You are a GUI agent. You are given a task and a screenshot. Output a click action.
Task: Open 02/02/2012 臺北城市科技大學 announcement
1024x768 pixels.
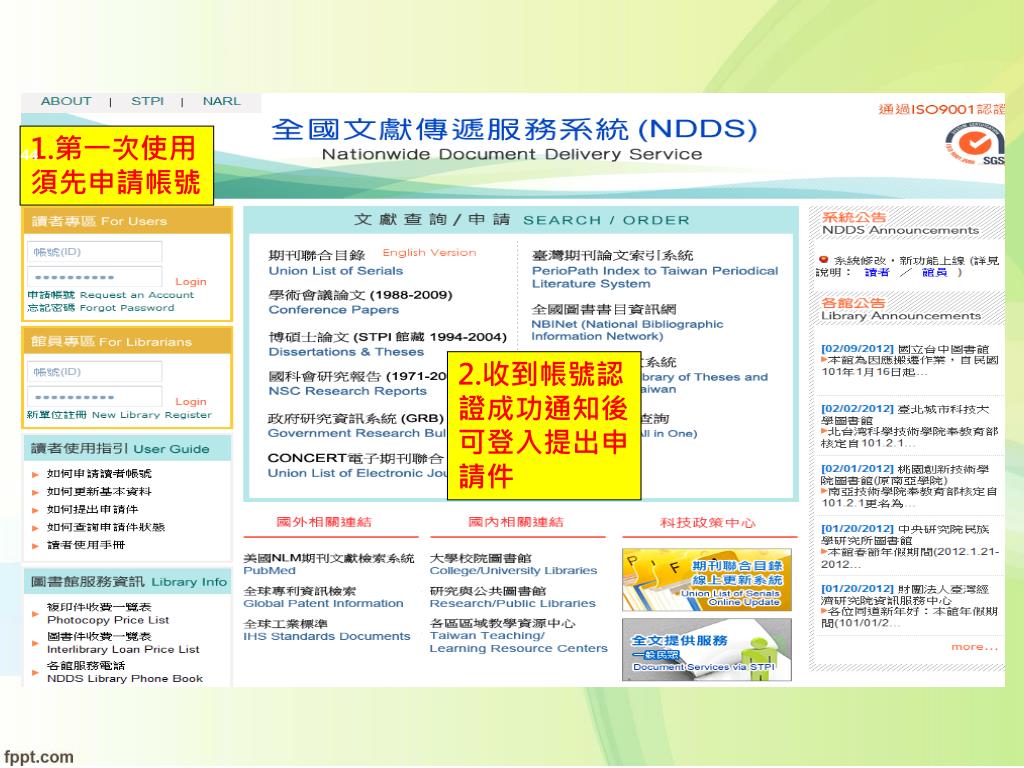(x=910, y=426)
